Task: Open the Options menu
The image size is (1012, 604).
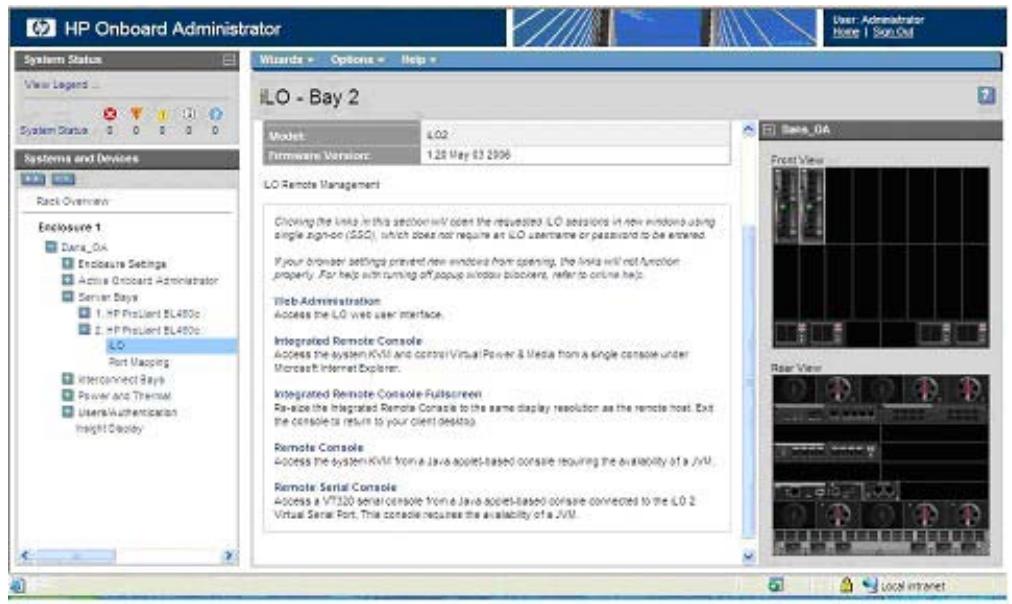Action: pyautogui.click(x=358, y=59)
